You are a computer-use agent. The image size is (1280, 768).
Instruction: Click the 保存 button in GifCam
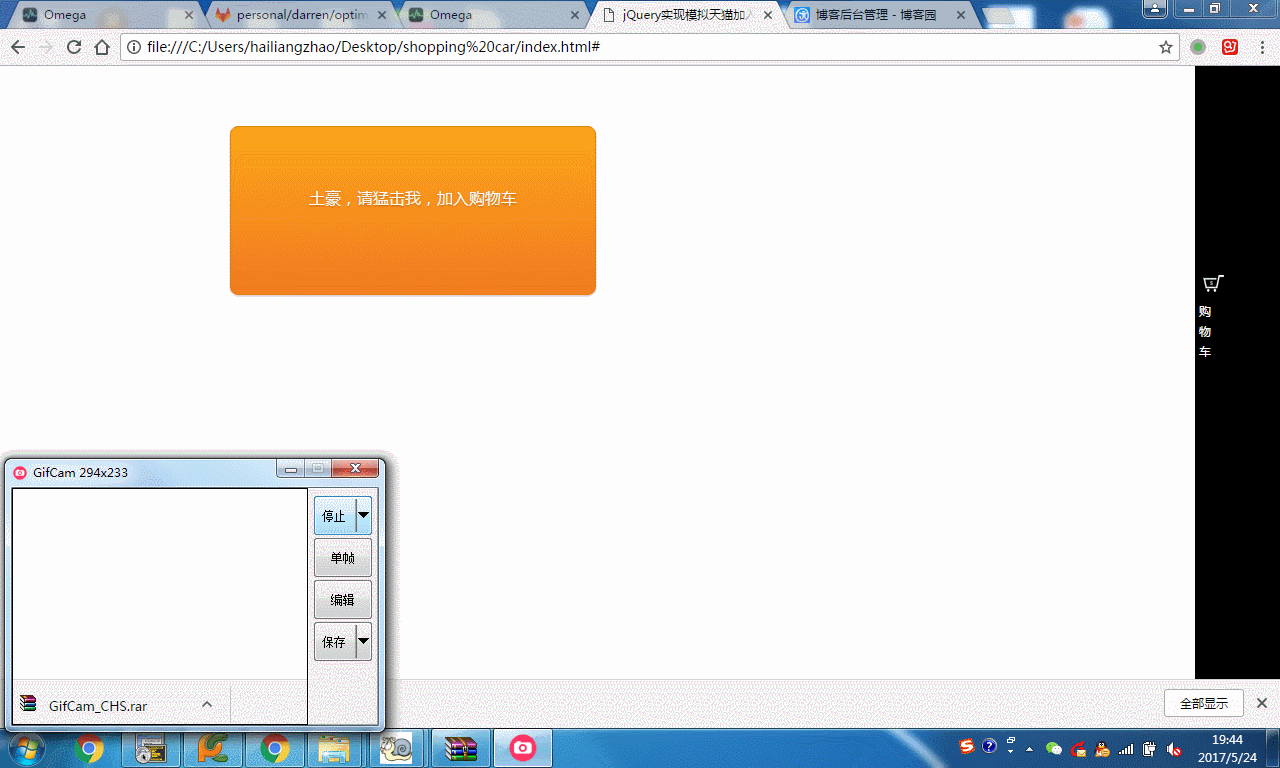point(334,642)
